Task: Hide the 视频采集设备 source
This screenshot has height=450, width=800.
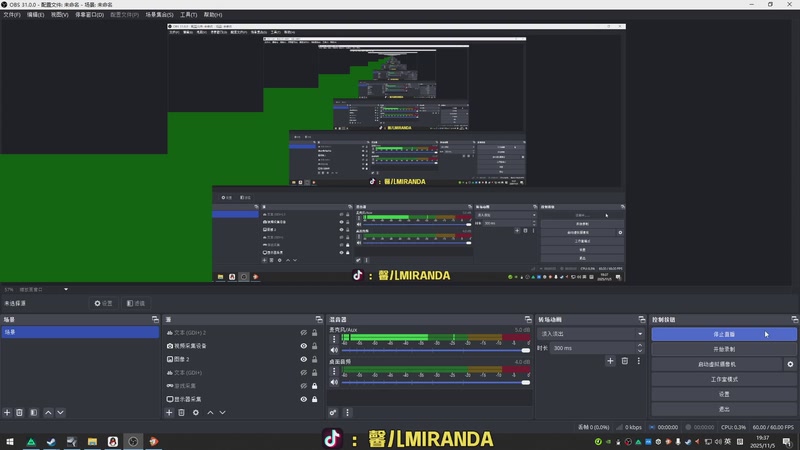Action: click(x=304, y=346)
